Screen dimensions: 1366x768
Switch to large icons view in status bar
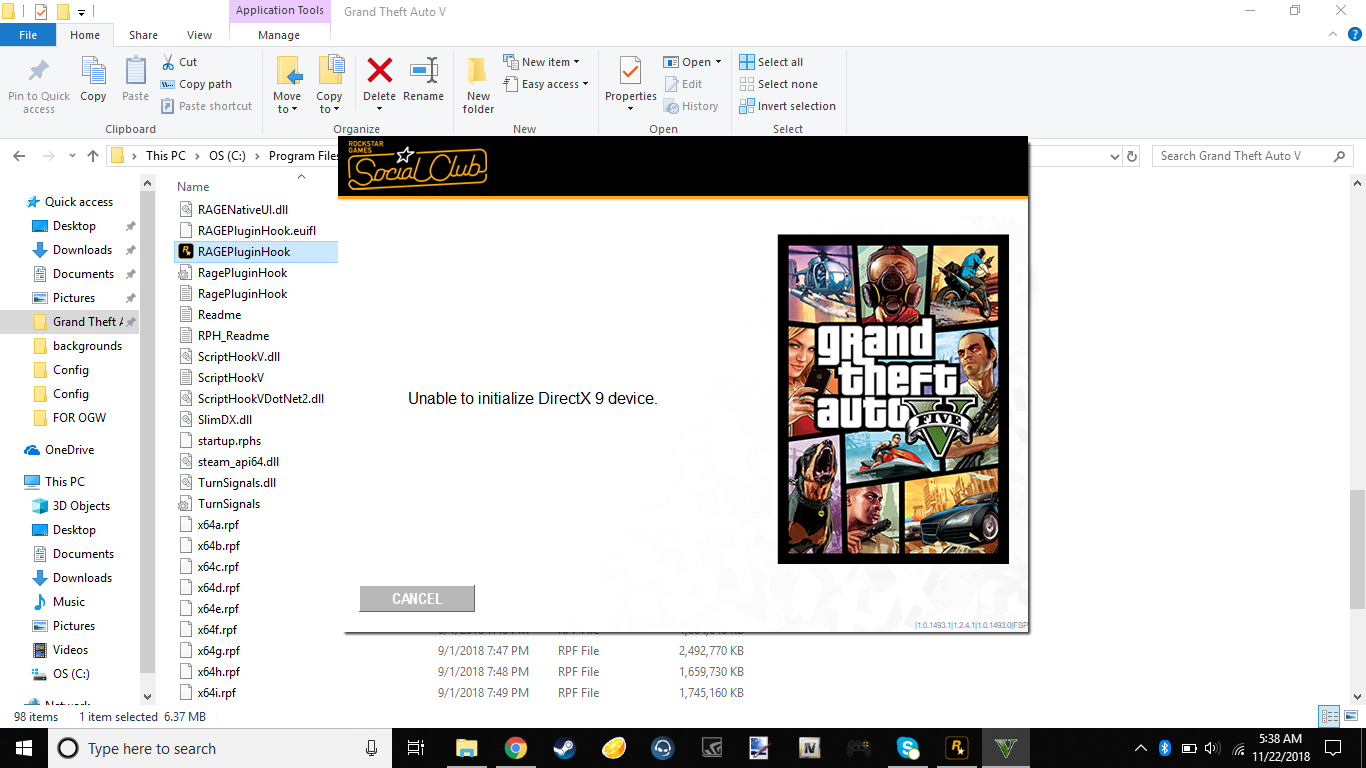click(x=1349, y=717)
